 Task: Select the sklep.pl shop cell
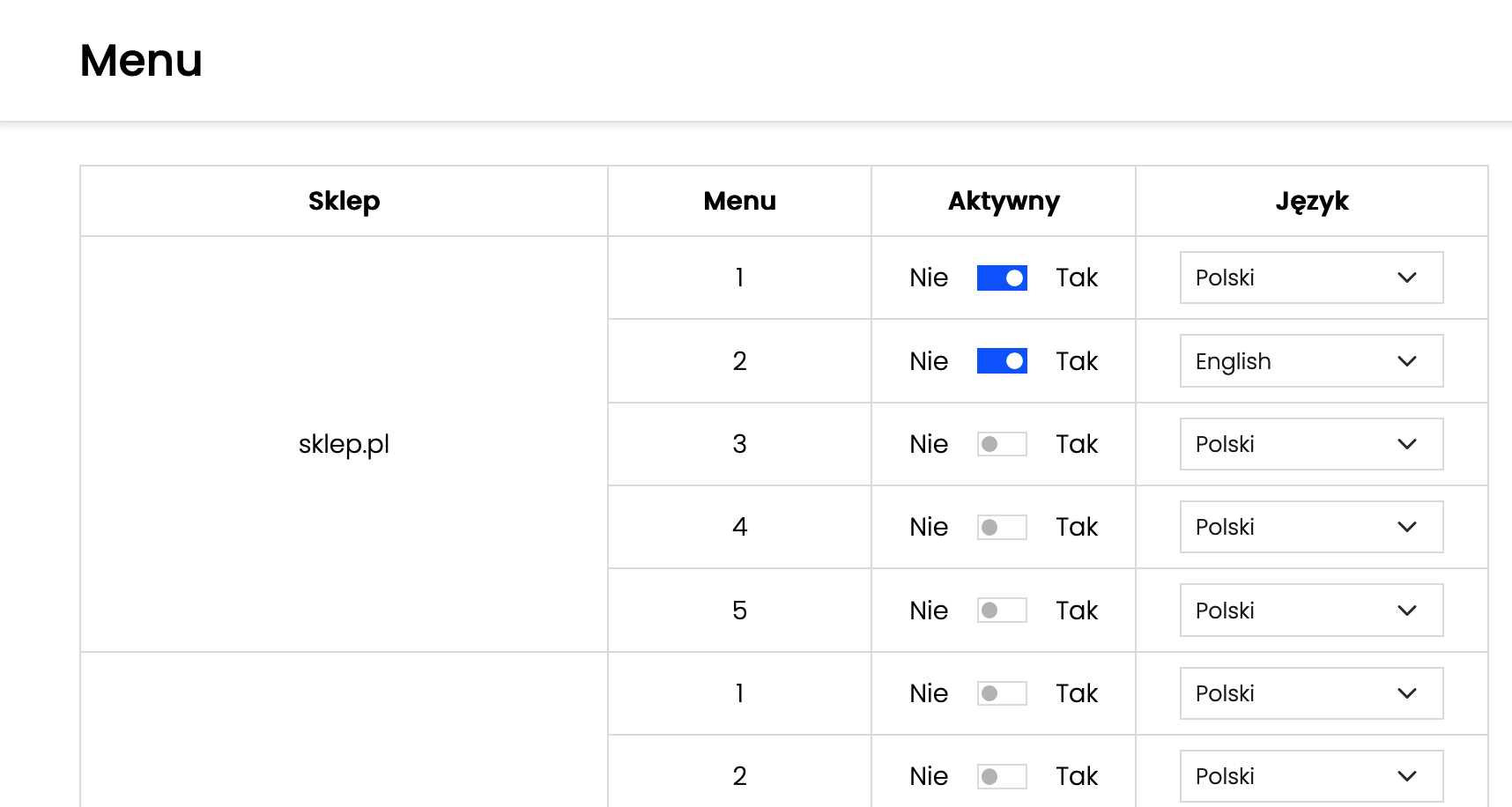(x=344, y=444)
